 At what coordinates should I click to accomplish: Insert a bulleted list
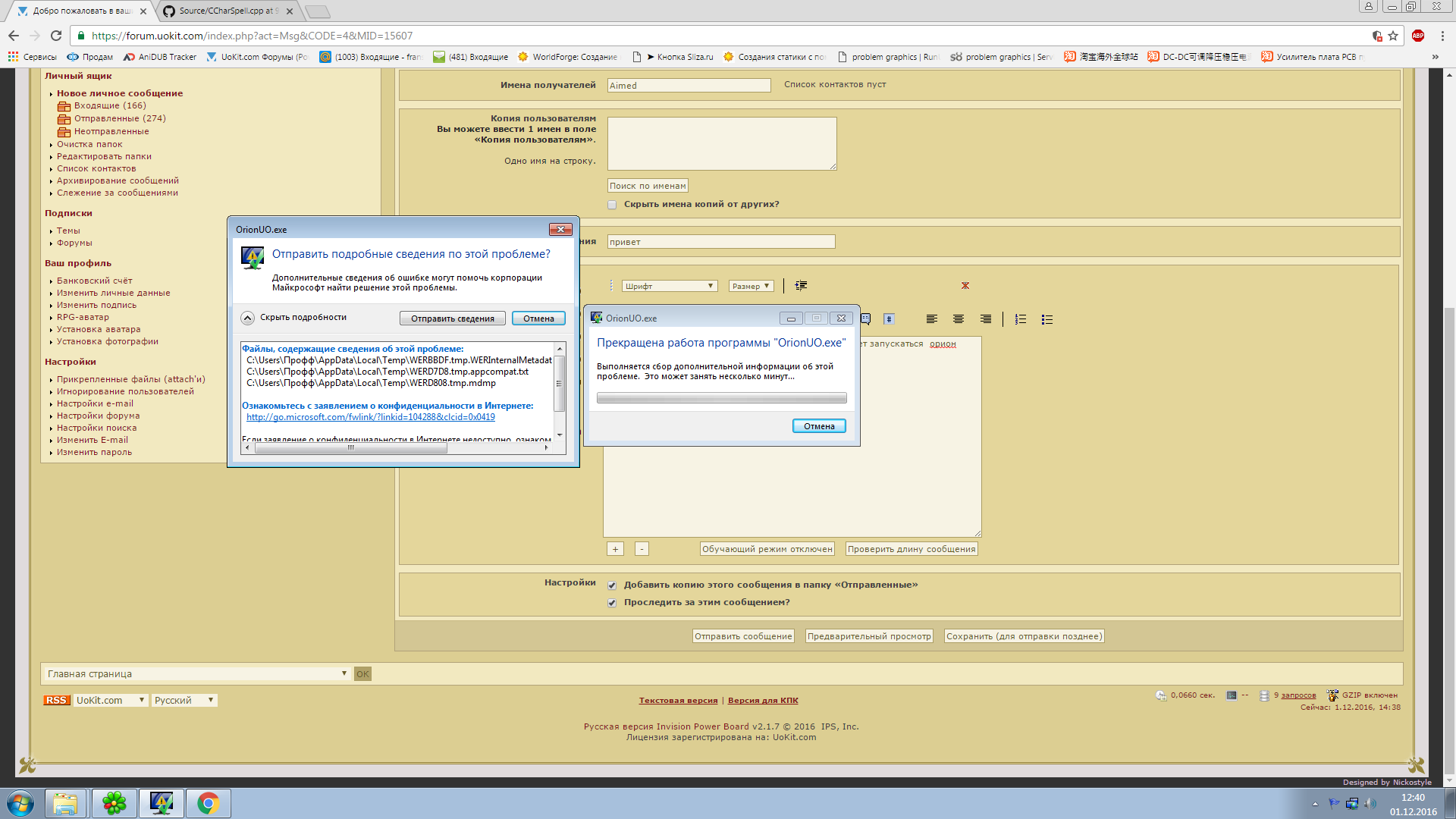coord(1047,319)
